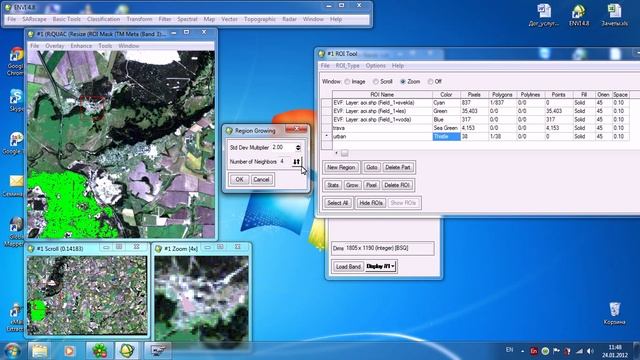This screenshot has width=640, height=360.
Task: Open the Tools menu in image window
Action: 105,46
